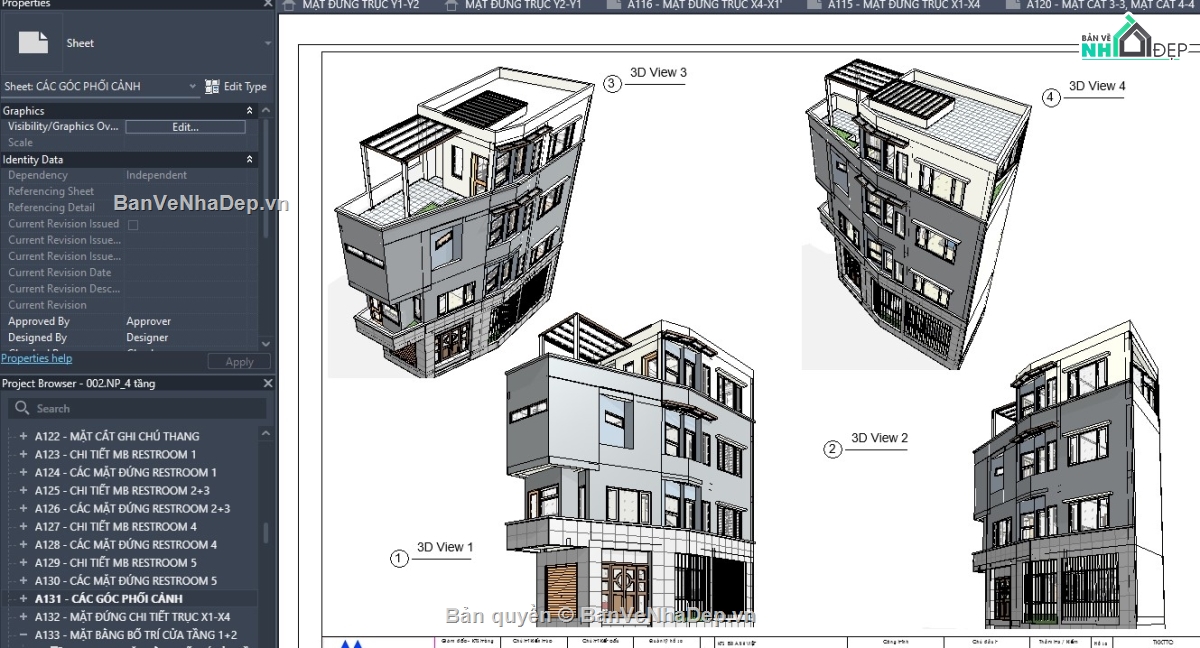Click the Edit Type icon
Viewport: 1200px width, 648px height.
[x=212, y=87]
